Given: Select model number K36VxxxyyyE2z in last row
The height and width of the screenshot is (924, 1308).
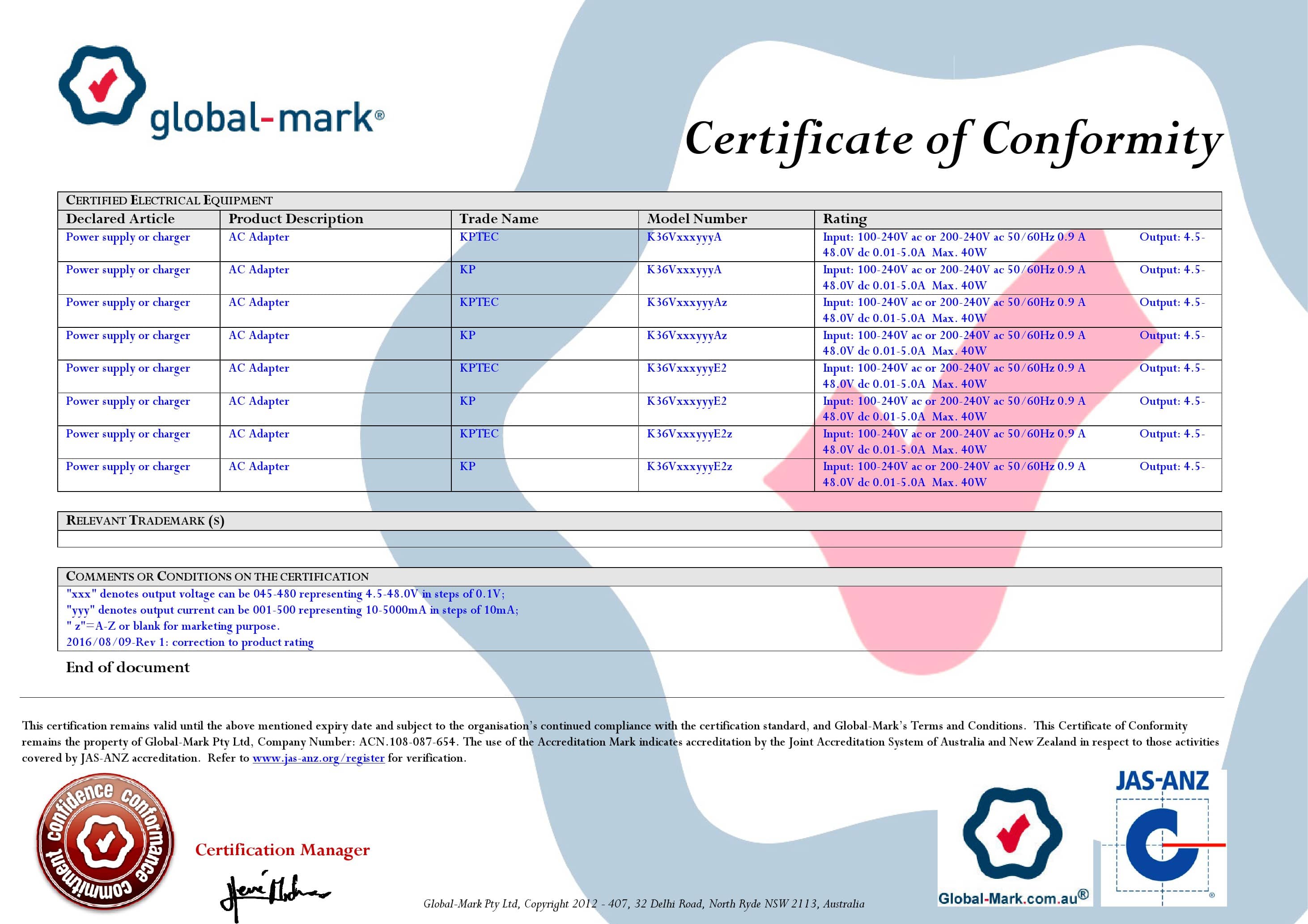Looking at the screenshot, I should (x=689, y=466).
